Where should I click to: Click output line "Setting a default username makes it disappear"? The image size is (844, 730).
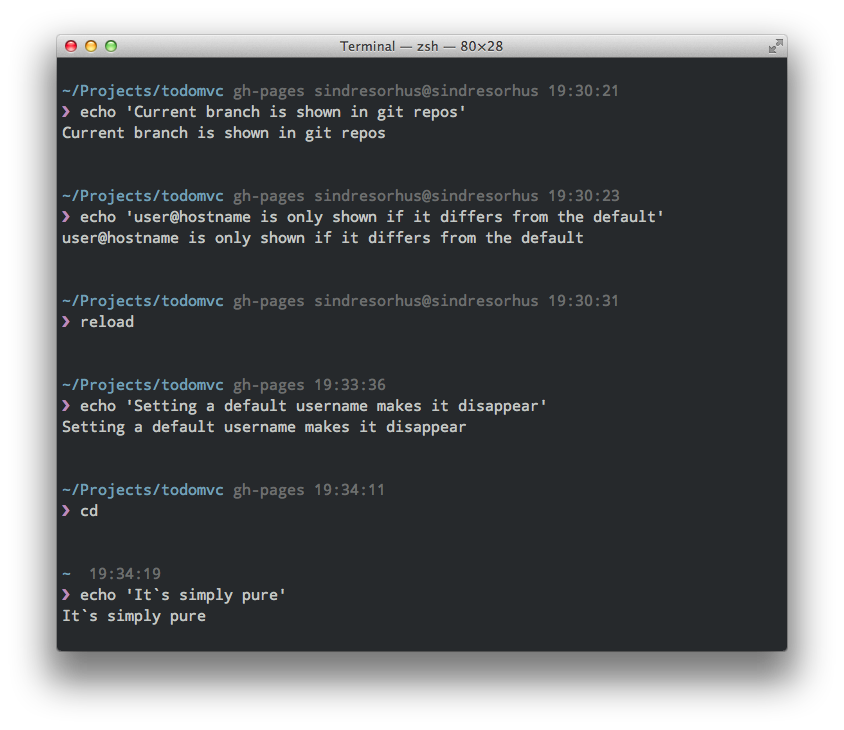click(x=264, y=427)
